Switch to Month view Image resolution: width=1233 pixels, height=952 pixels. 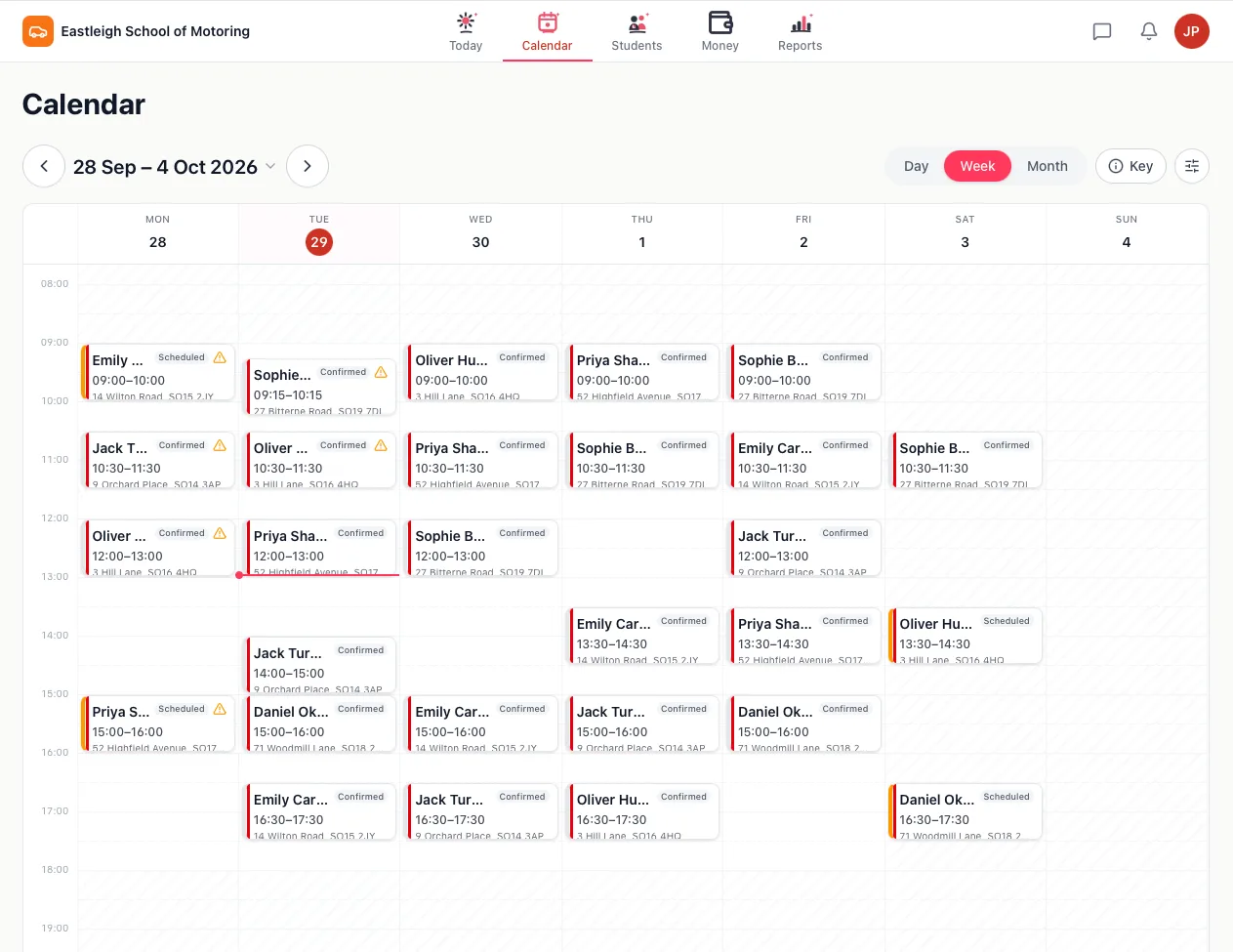pyautogui.click(x=1048, y=166)
